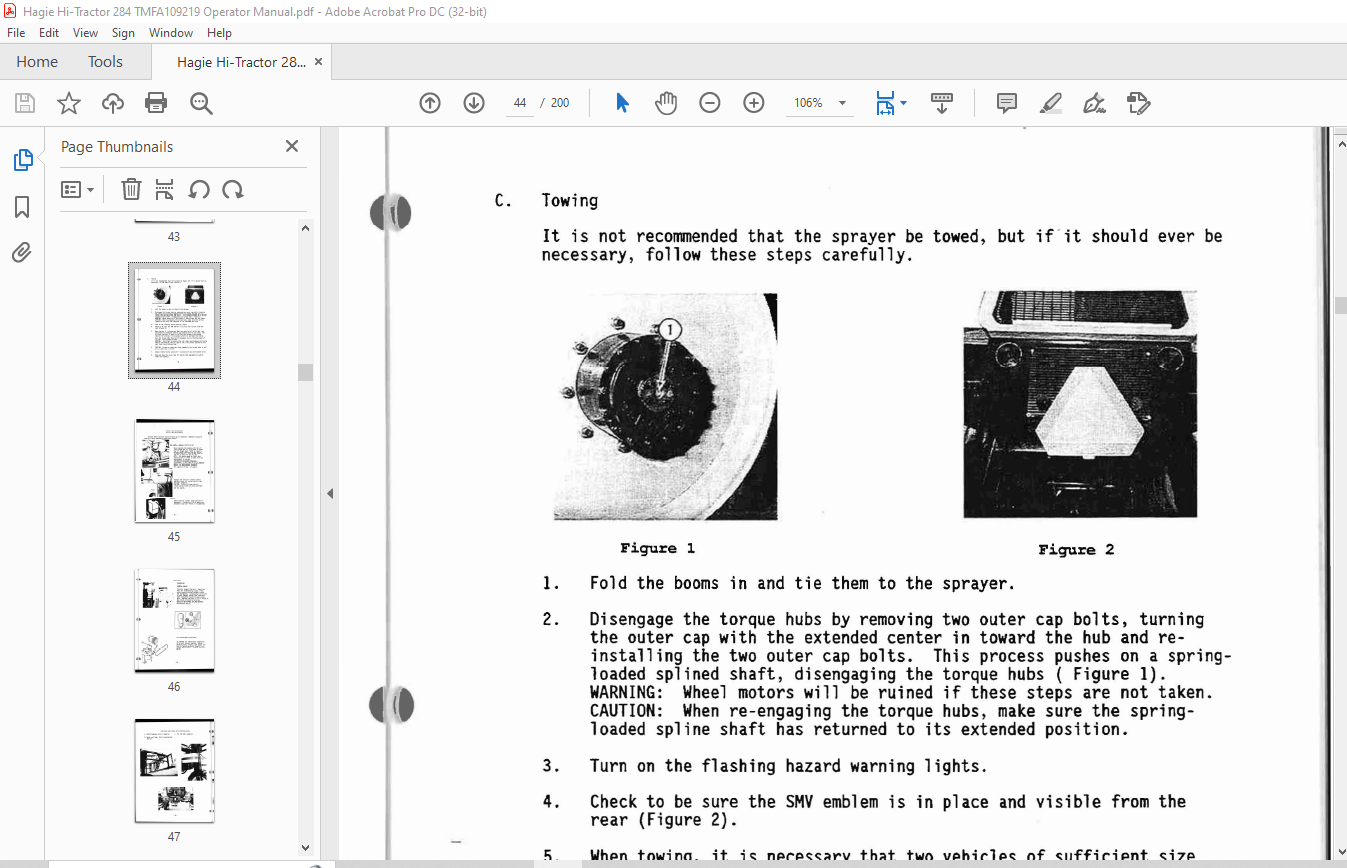This screenshot has width=1347, height=868.
Task: Zoom out with minus icon
Action: tap(710, 103)
